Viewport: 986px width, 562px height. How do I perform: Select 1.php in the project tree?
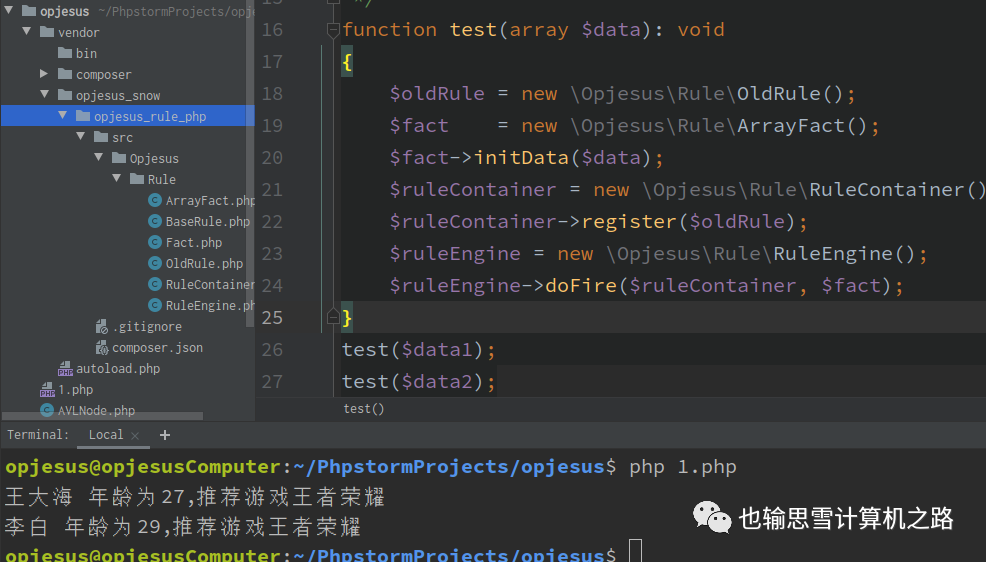(x=75, y=390)
